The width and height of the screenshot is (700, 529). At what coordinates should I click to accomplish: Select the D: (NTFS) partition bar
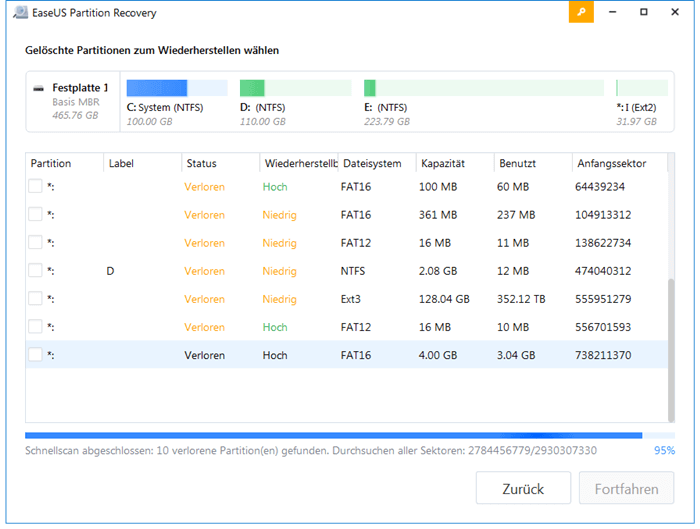click(x=296, y=88)
